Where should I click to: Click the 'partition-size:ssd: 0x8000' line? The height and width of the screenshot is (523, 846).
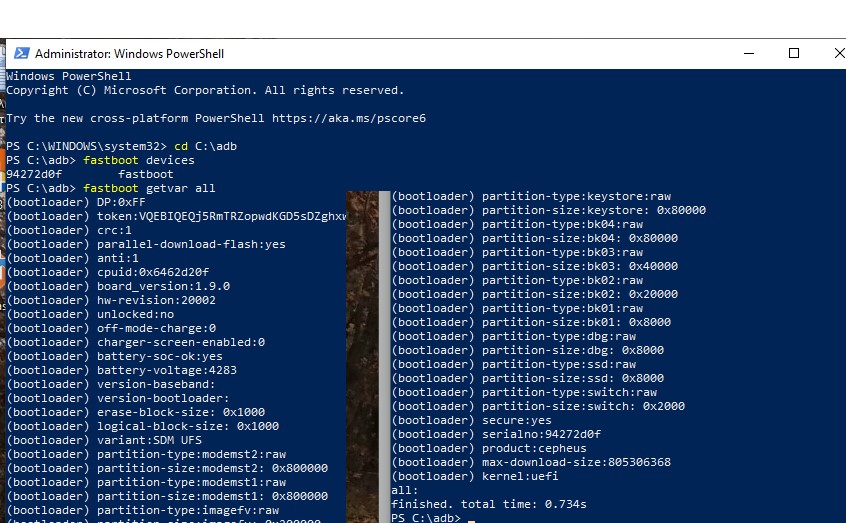(528, 379)
